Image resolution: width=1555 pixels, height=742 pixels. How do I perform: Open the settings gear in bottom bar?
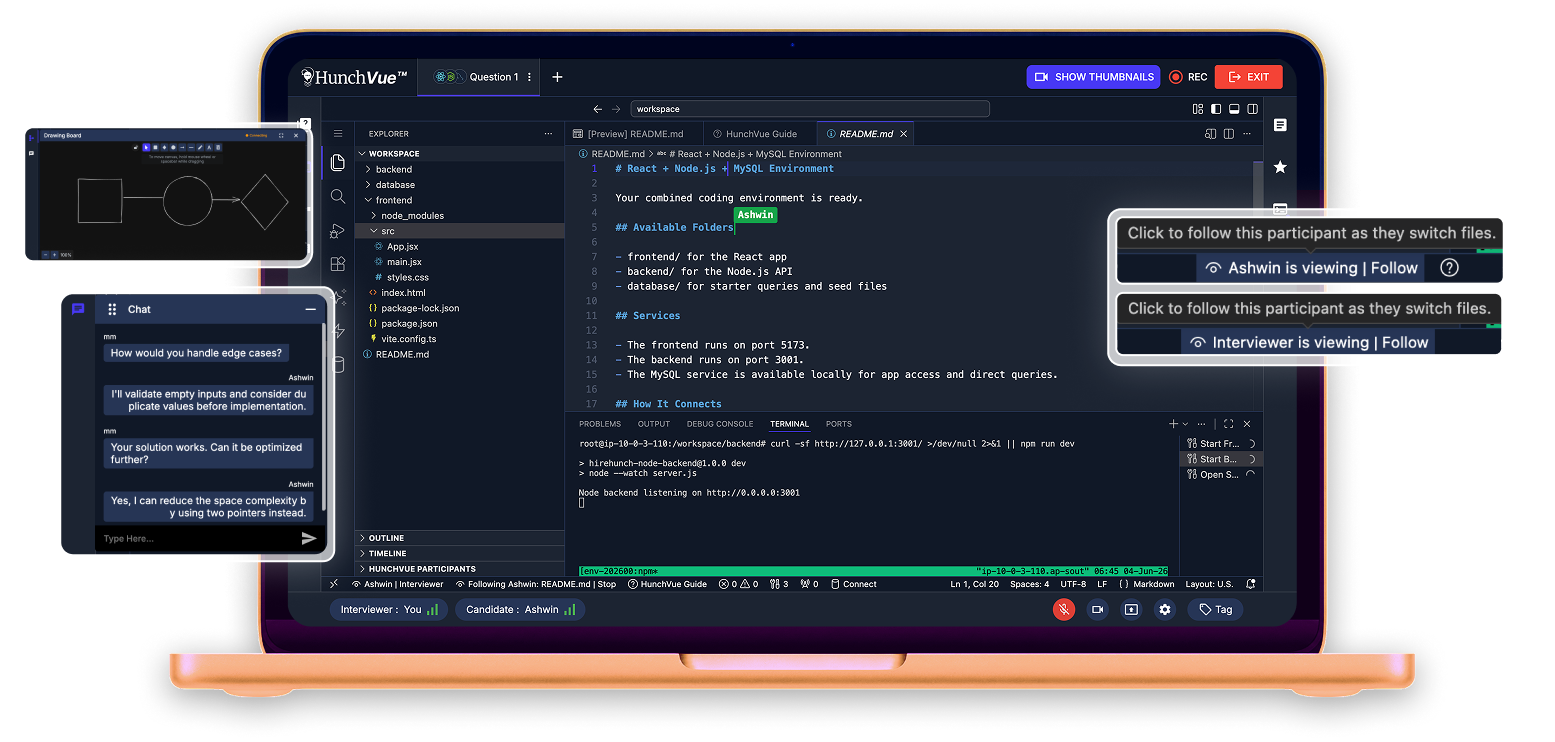click(x=1164, y=609)
